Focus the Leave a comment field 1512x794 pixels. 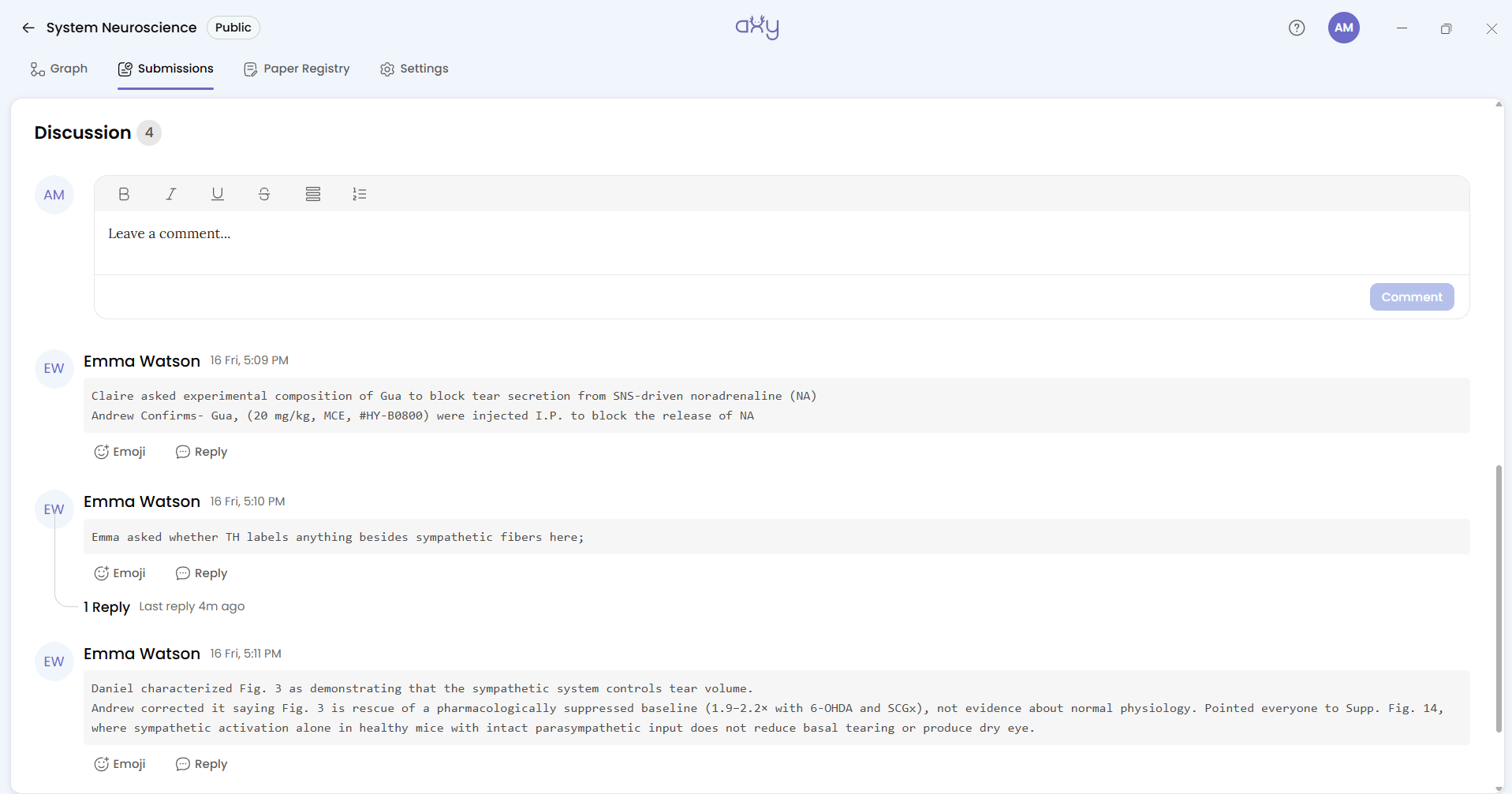(782, 242)
